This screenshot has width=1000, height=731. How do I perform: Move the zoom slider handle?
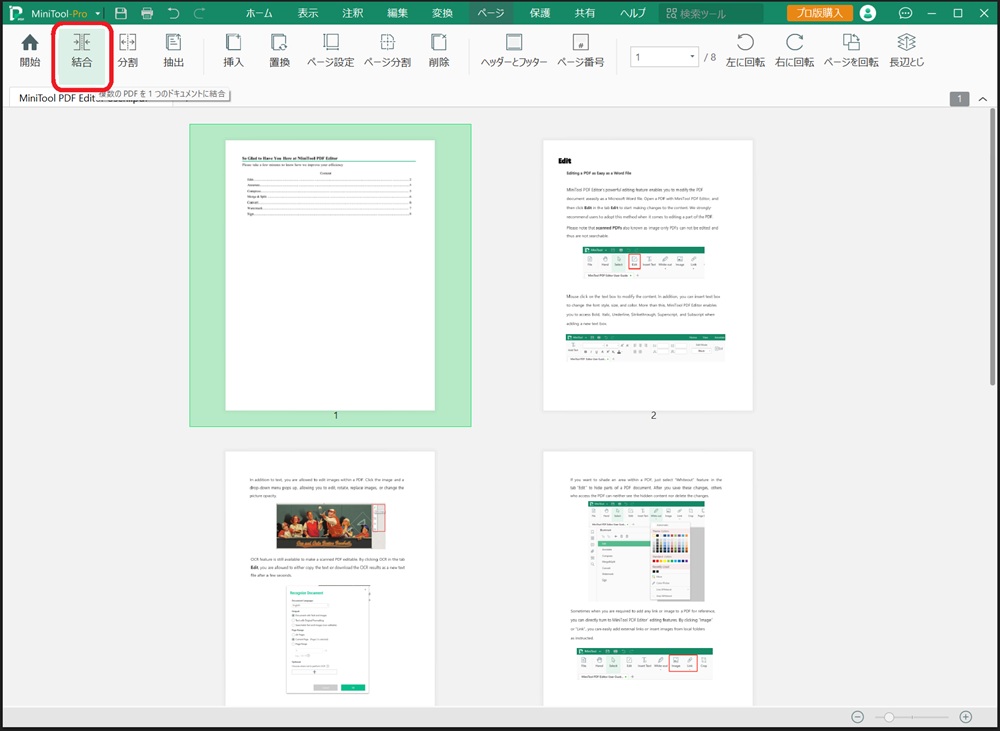(888, 717)
